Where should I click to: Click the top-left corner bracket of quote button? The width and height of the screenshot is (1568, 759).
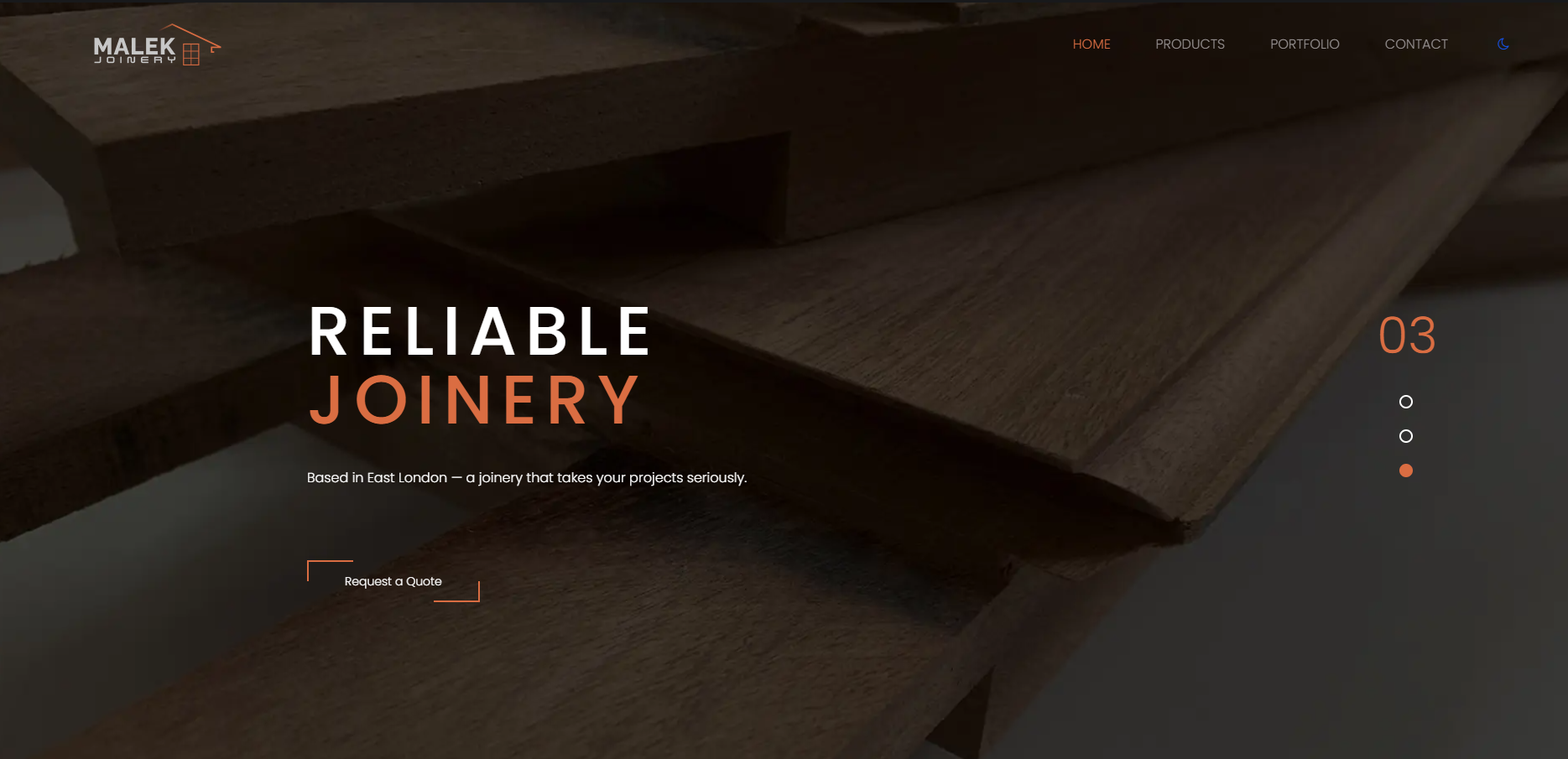[329, 569]
